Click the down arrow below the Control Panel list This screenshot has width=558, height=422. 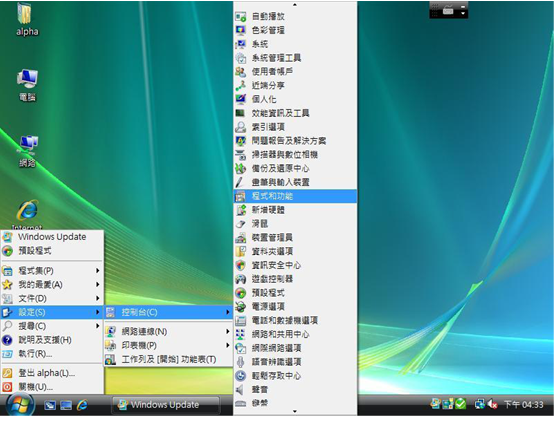click(x=295, y=412)
